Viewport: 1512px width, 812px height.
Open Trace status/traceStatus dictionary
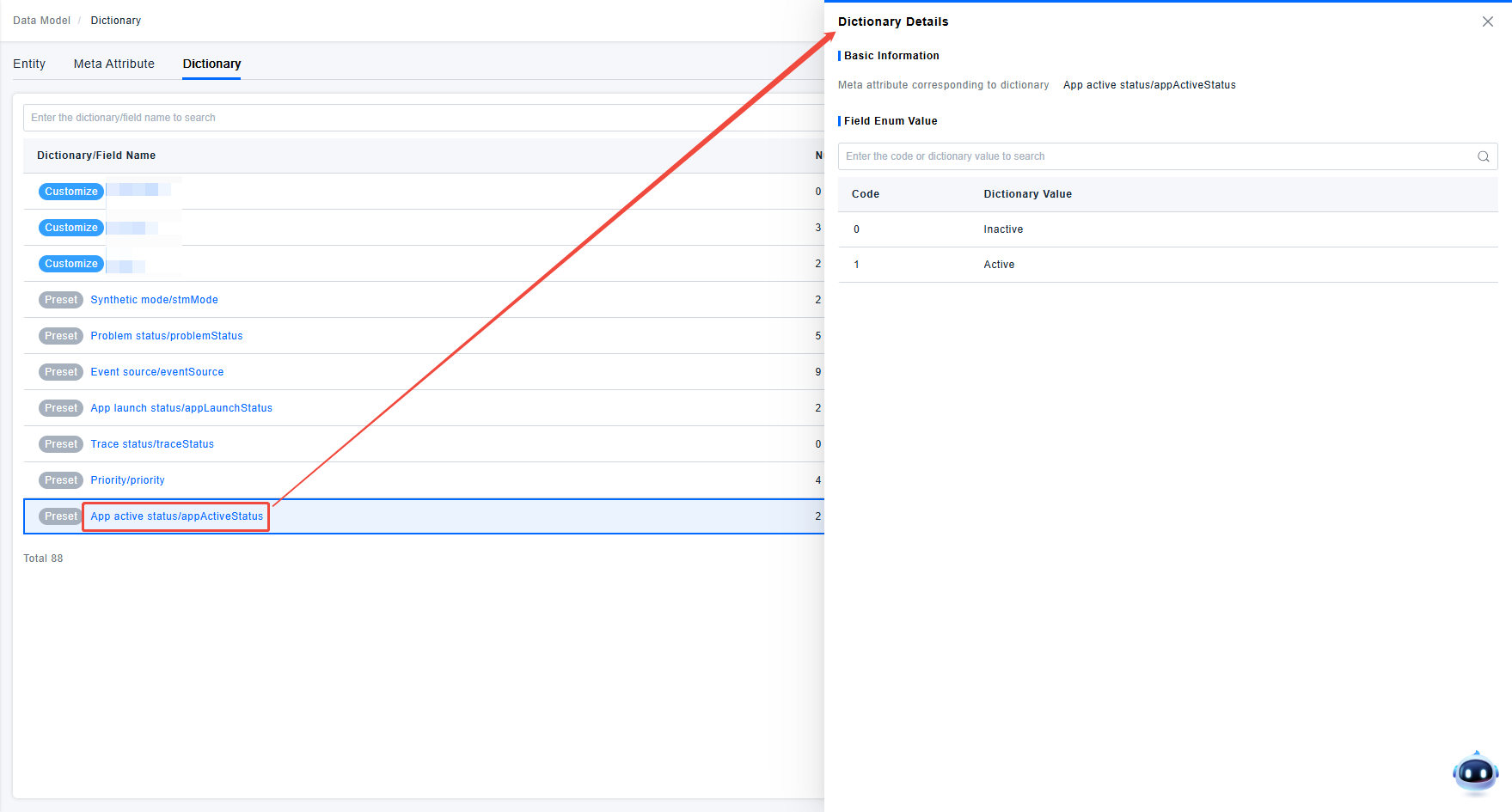click(x=152, y=444)
